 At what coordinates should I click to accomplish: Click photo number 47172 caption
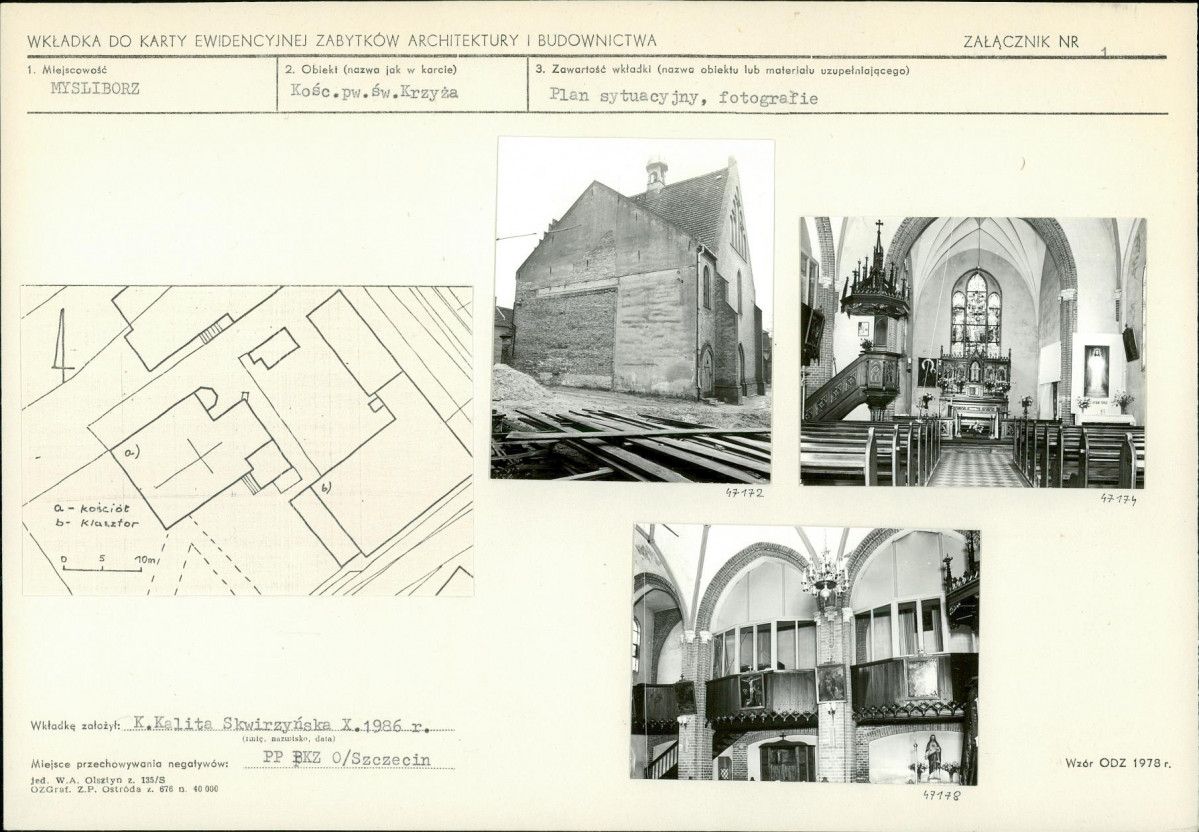coord(744,493)
